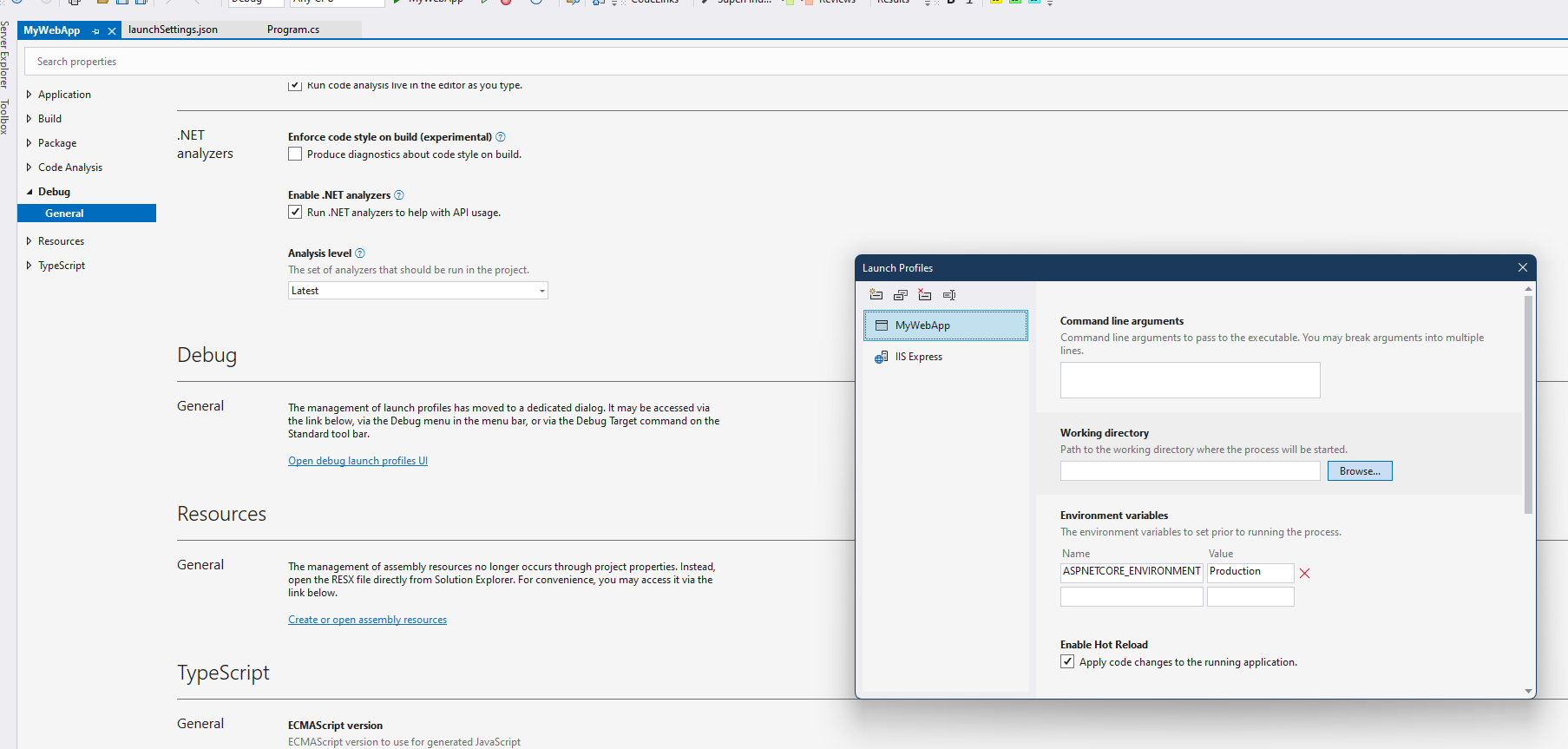The image size is (1568, 749).
Task: Toggle Run code analysis live checkbox
Action: (295, 85)
